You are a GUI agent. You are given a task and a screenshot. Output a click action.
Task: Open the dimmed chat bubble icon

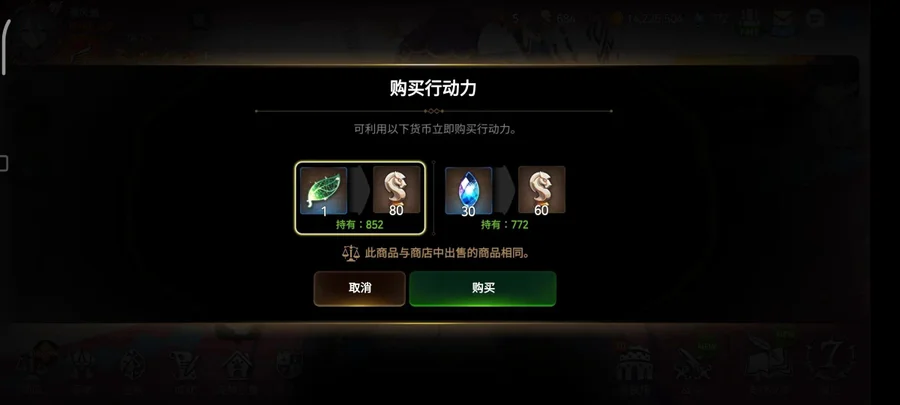click(x=816, y=20)
